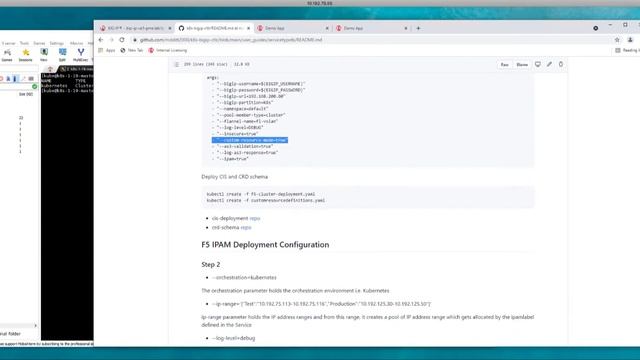Viewport: 640px width, 360px height.
Task: Close the GitHub README.md tab
Action: [248, 28]
